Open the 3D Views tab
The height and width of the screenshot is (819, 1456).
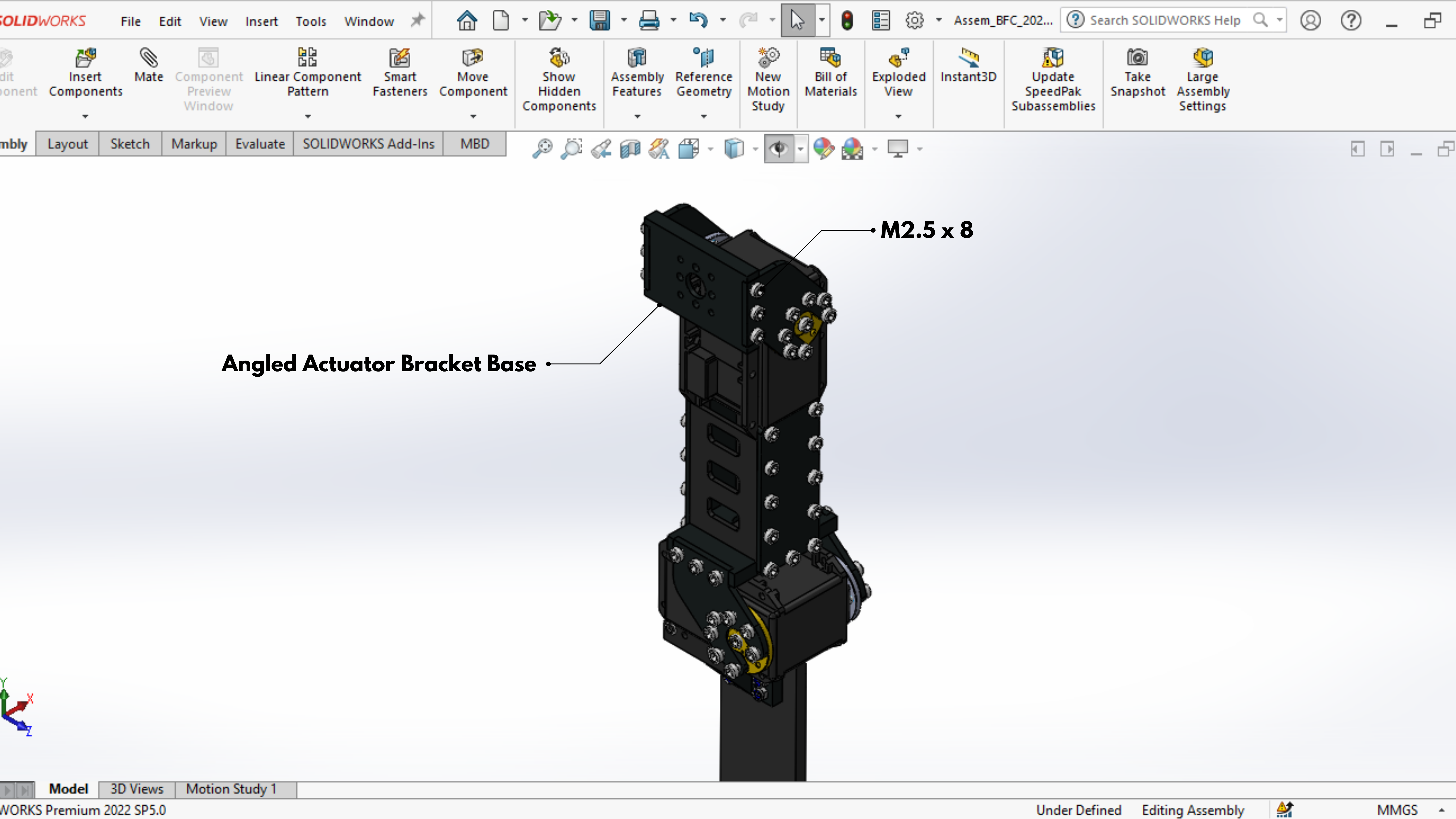click(x=137, y=789)
